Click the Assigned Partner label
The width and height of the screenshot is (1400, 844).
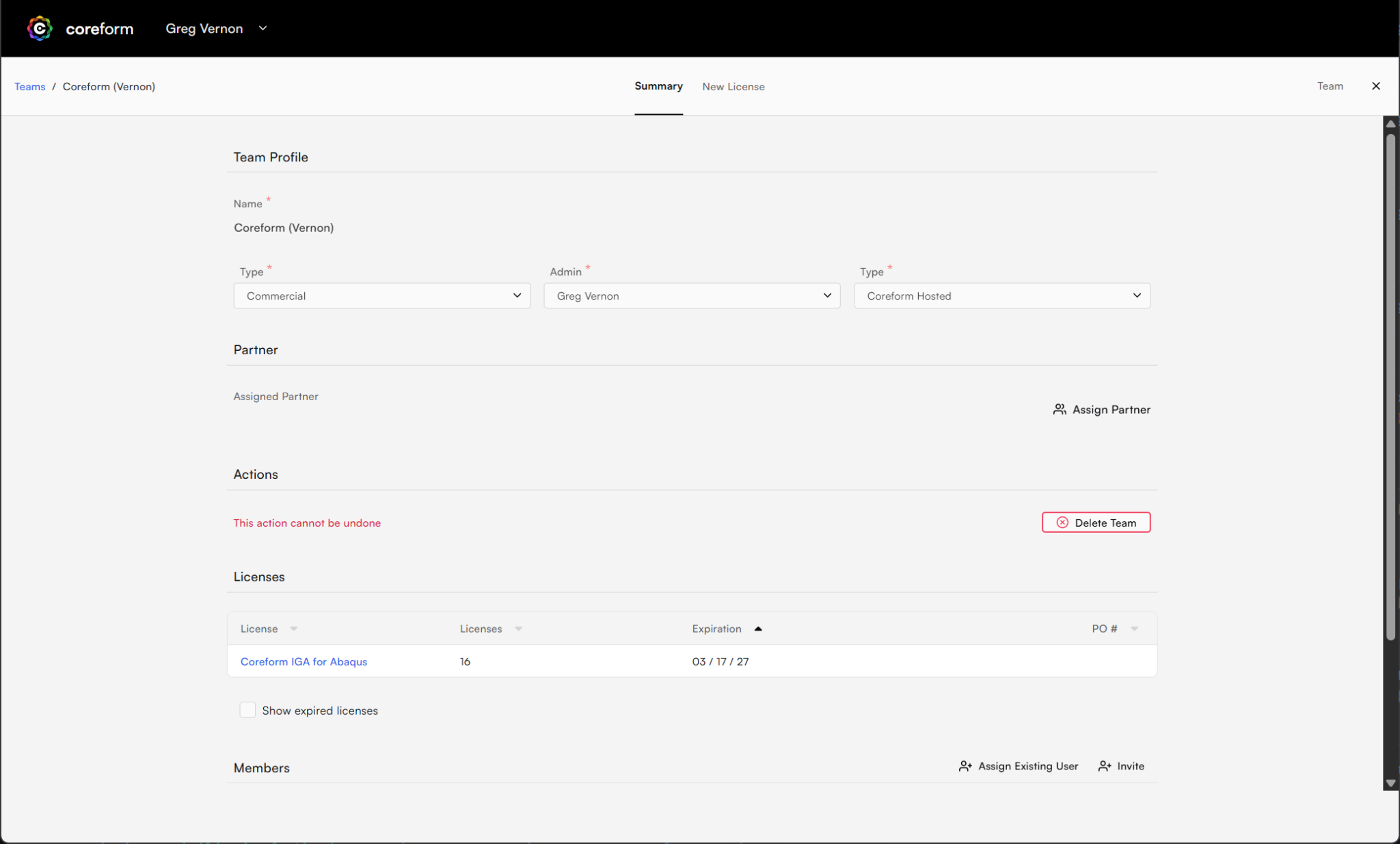276,396
